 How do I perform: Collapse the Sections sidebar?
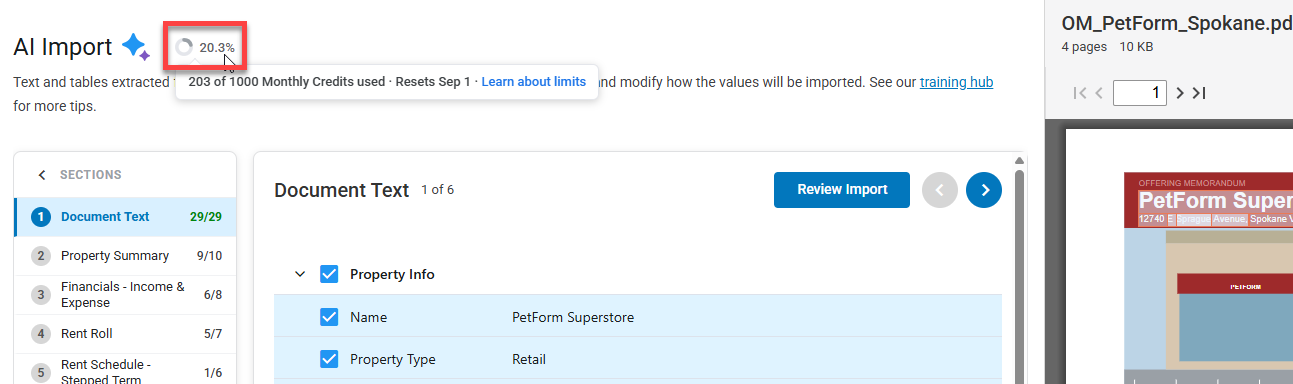[x=42, y=175]
